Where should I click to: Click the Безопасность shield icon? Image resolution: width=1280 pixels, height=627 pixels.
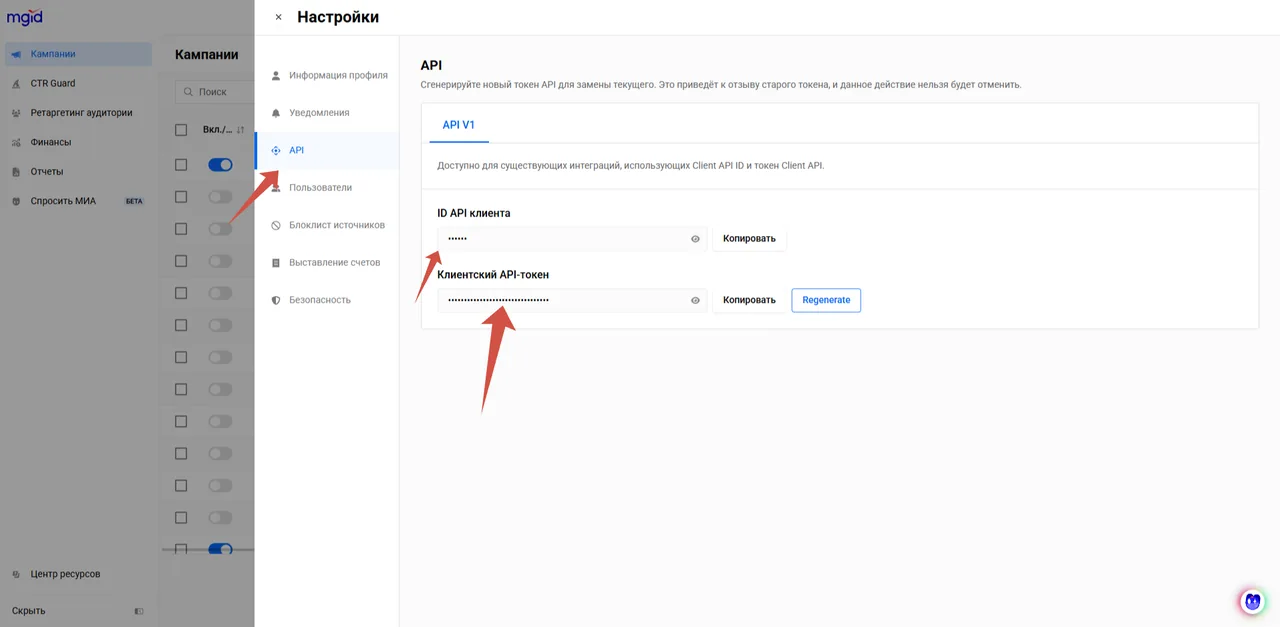point(276,300)
